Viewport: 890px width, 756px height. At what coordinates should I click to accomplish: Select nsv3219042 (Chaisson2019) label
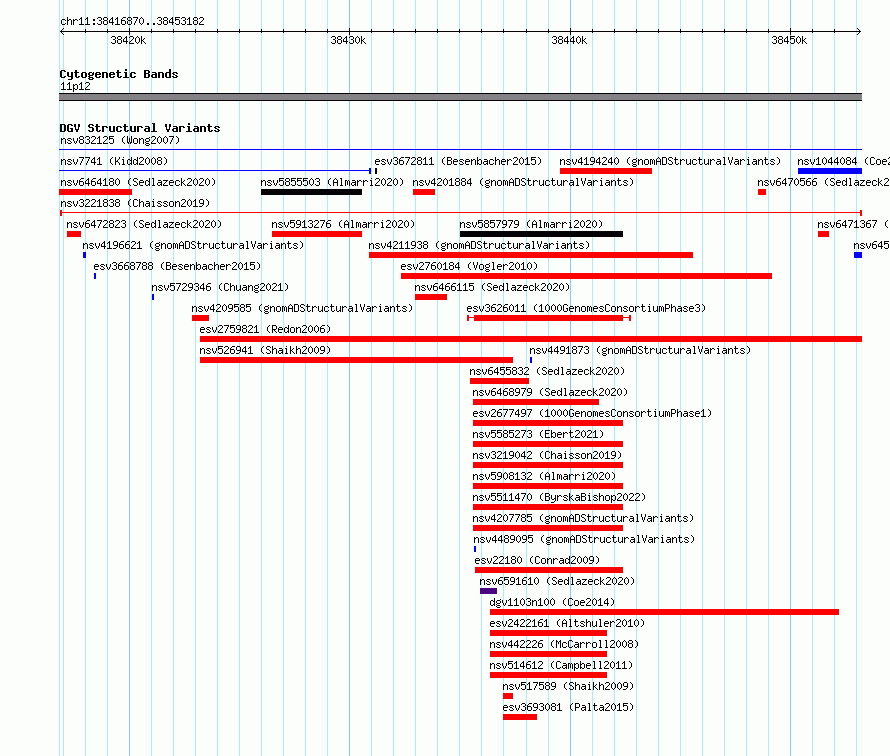click(547, 455)
